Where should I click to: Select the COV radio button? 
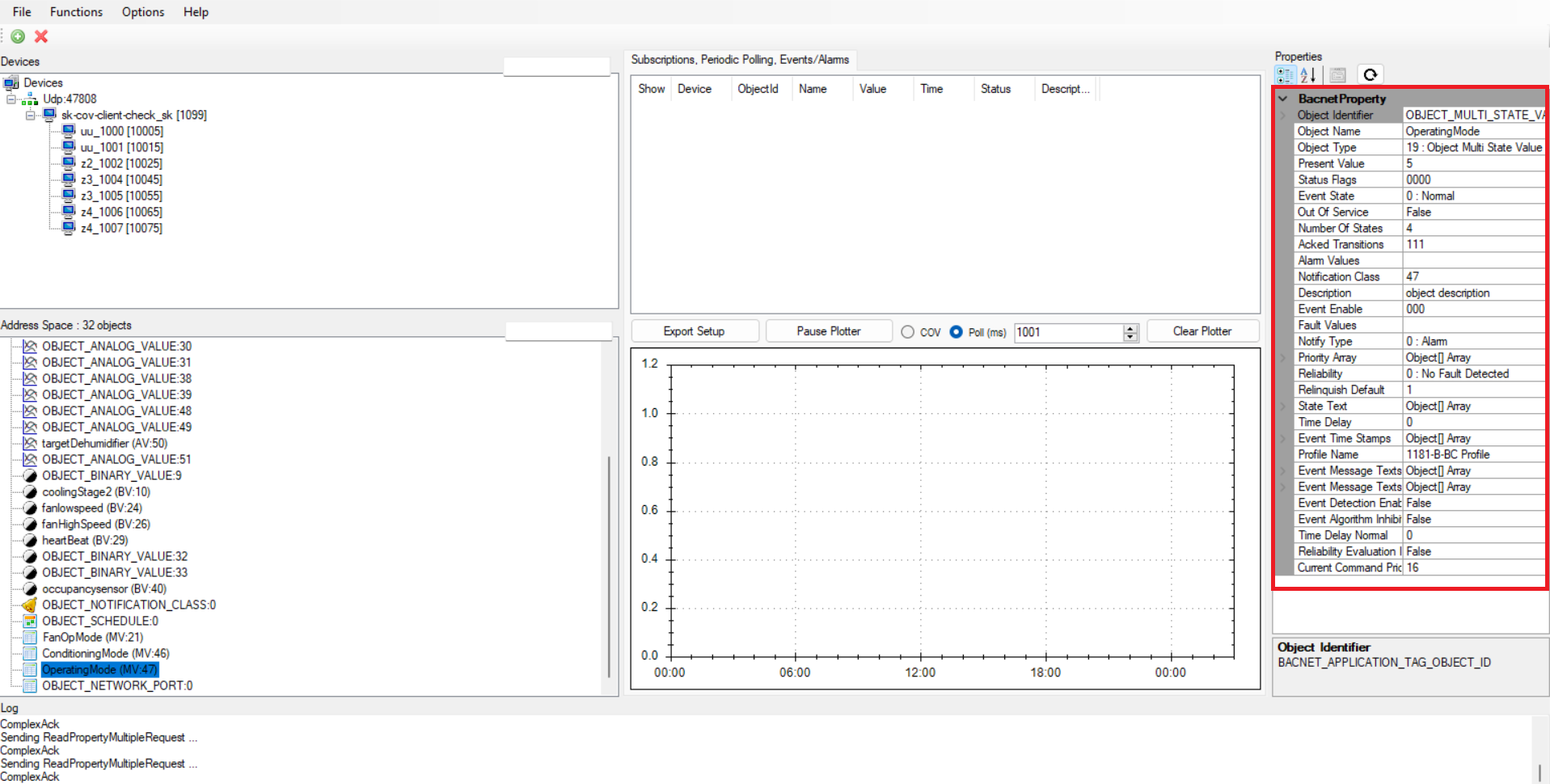click(x=908, y=332)
